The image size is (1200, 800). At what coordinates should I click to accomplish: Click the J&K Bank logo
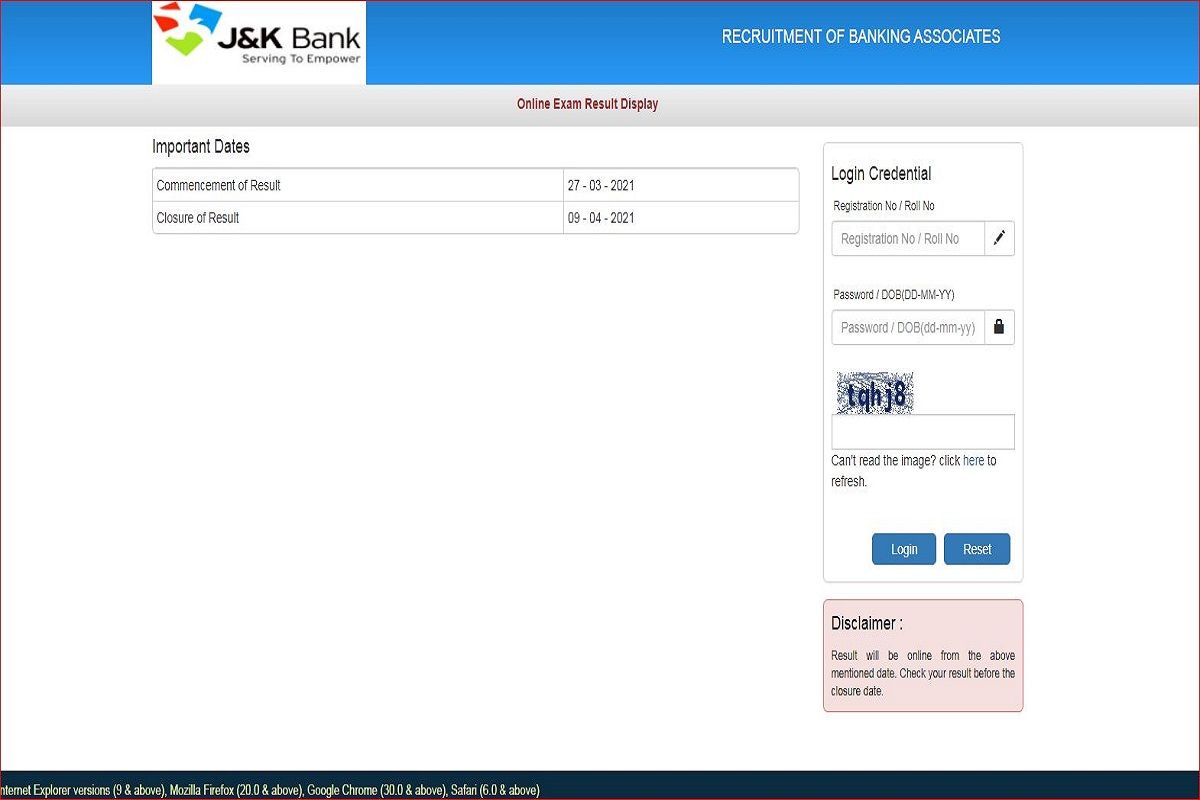point(259,42)
